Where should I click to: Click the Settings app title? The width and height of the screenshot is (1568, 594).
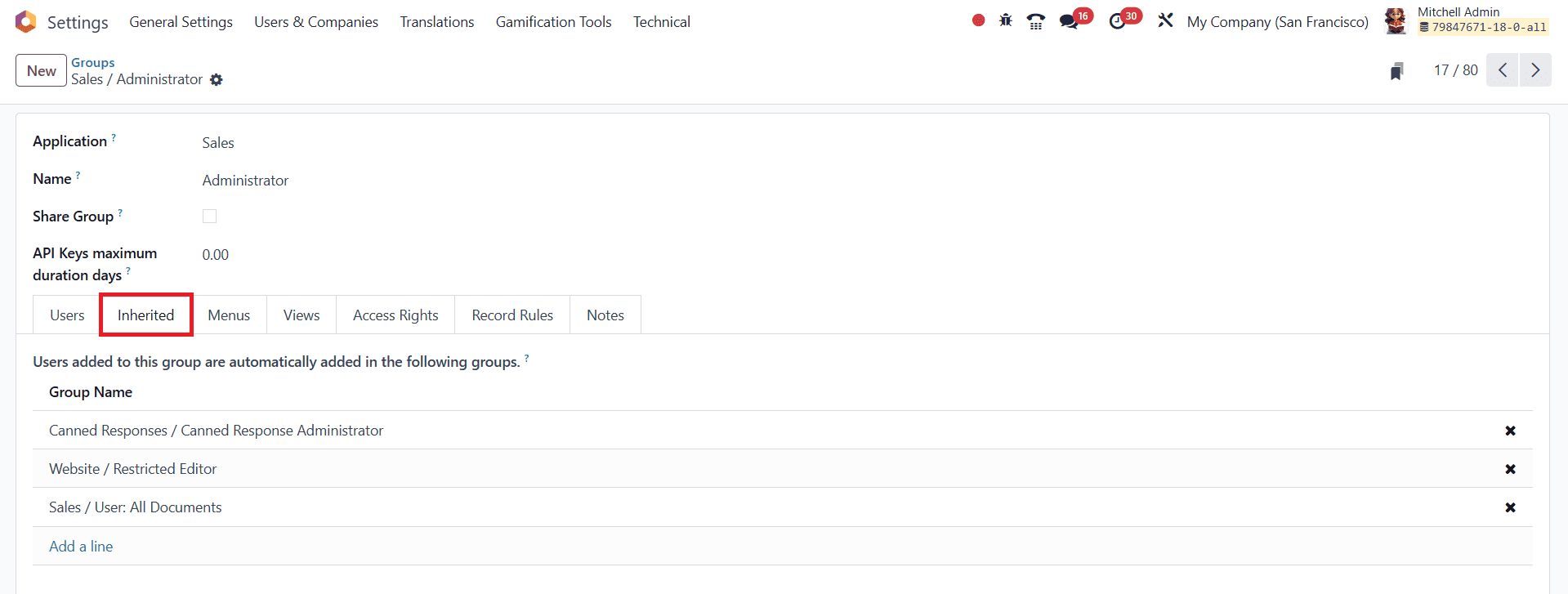click(x=78, y=23)
